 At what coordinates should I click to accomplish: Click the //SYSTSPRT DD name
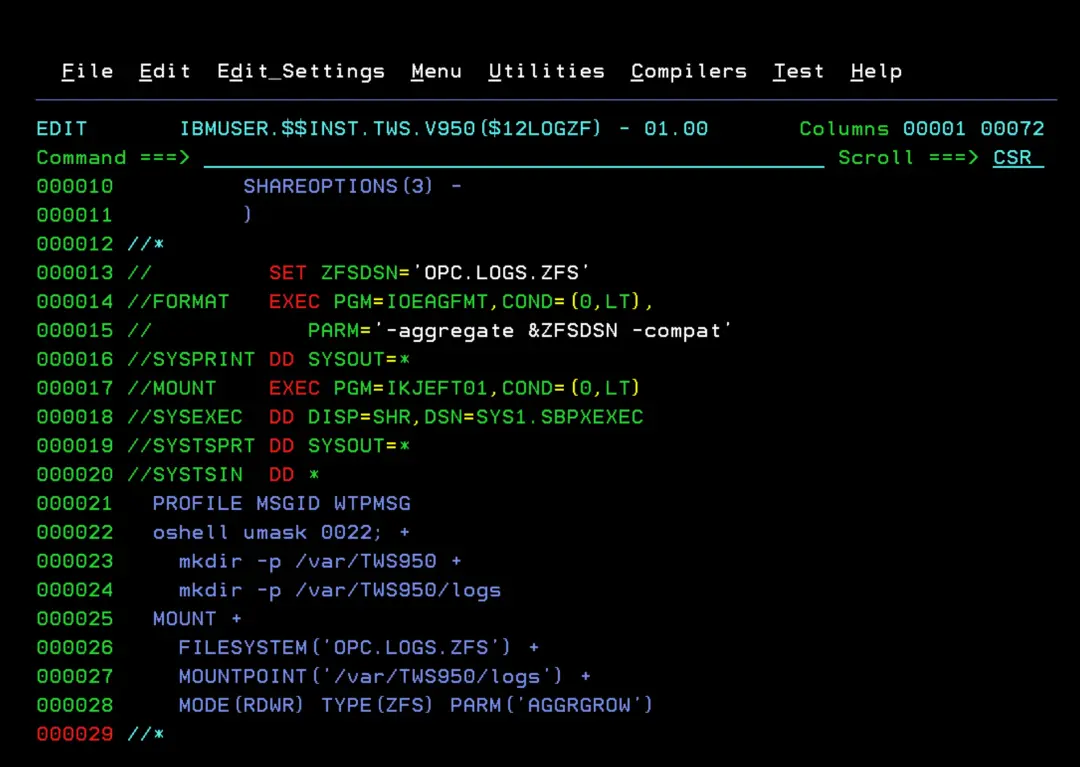tap(191, 447)
